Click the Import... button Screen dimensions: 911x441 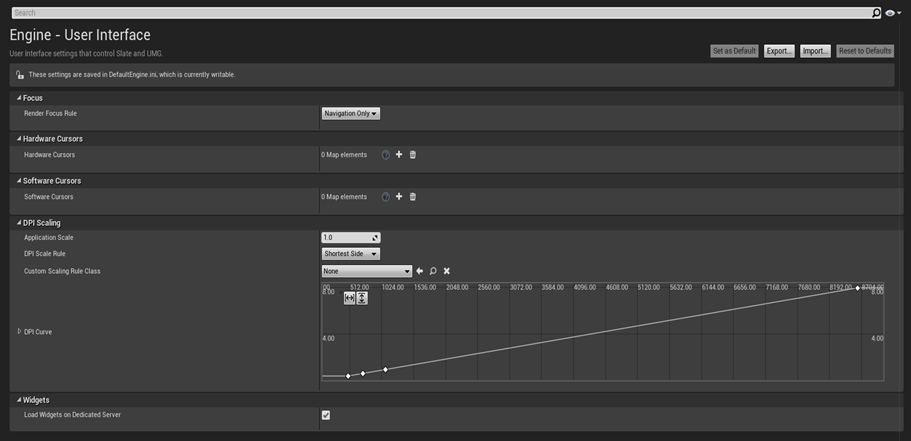click(x=815, y=51)
